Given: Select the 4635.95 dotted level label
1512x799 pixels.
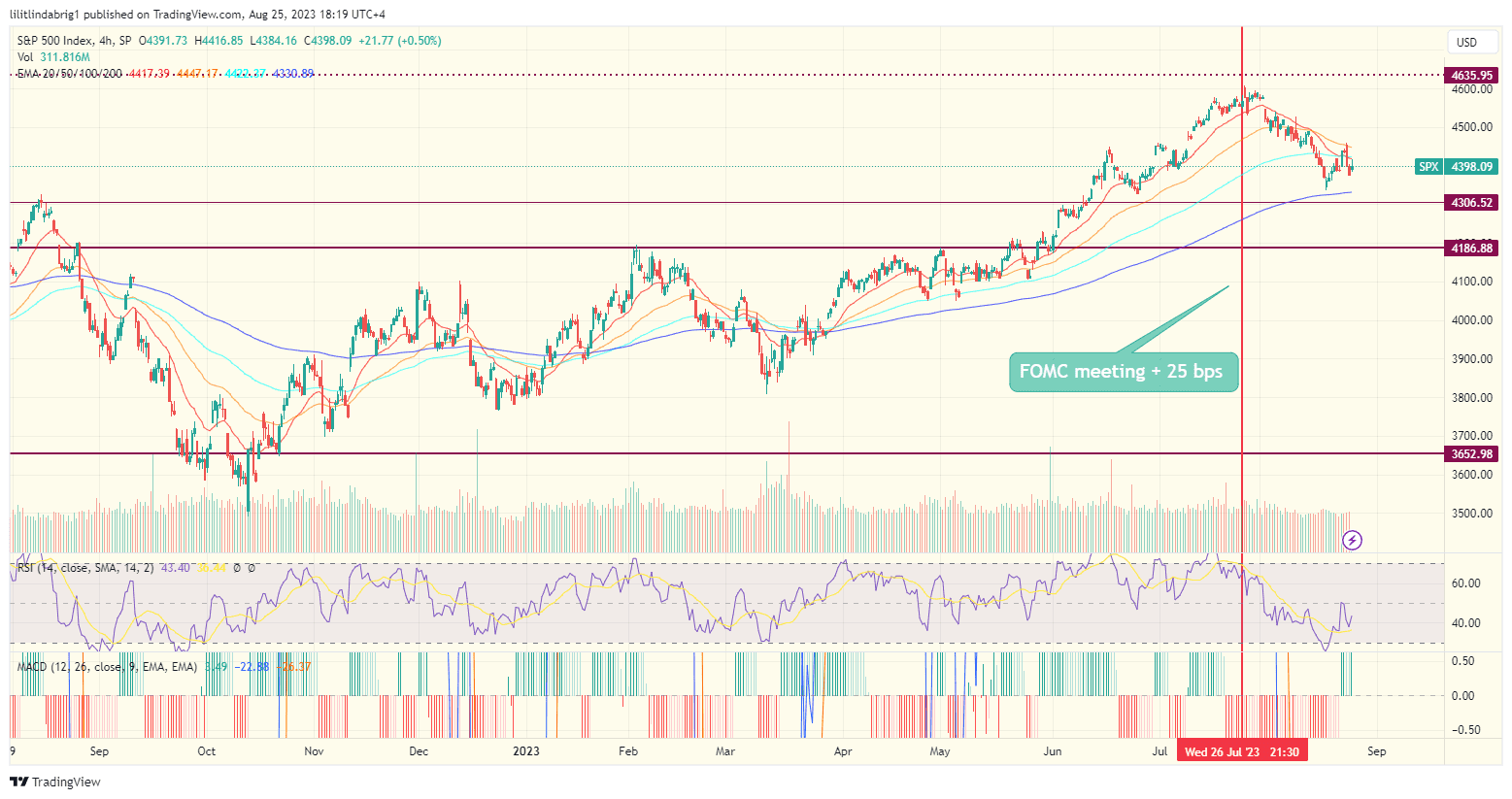Looking at the screenshot, I should tap(1471, 75).
